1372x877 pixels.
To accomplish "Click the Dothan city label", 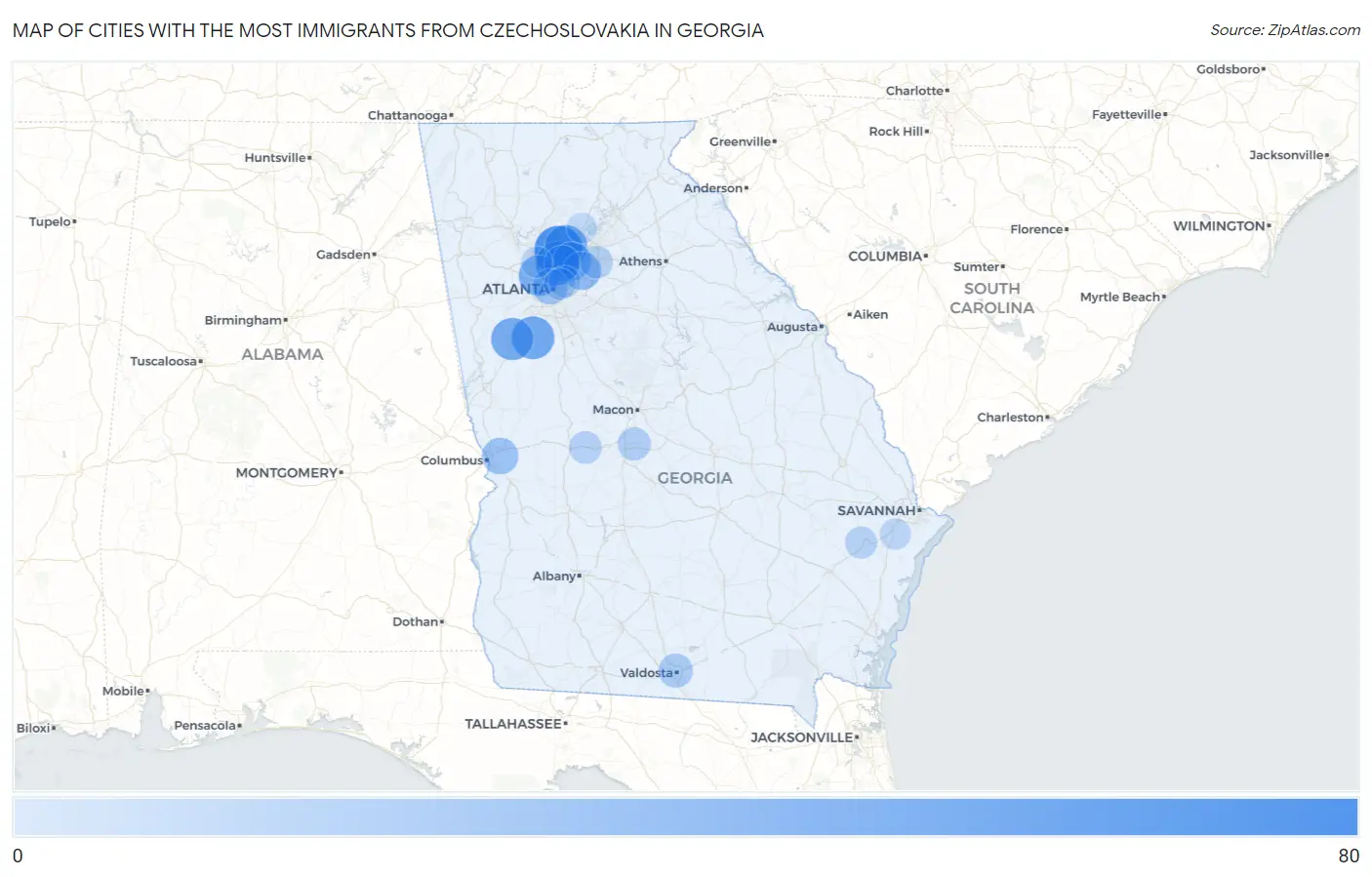I will point(416,622).
